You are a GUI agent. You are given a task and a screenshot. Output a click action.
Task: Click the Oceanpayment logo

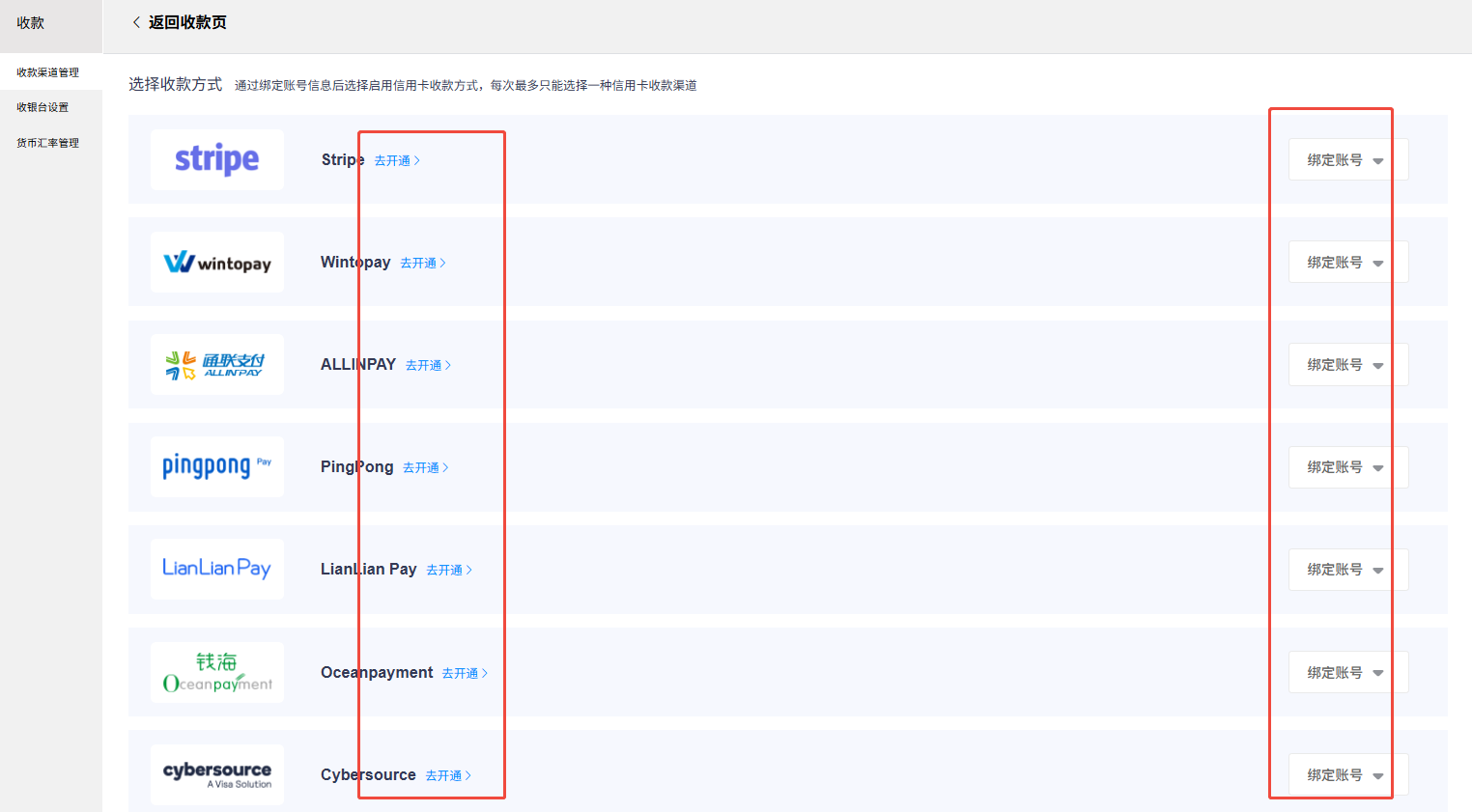[217, 673]
